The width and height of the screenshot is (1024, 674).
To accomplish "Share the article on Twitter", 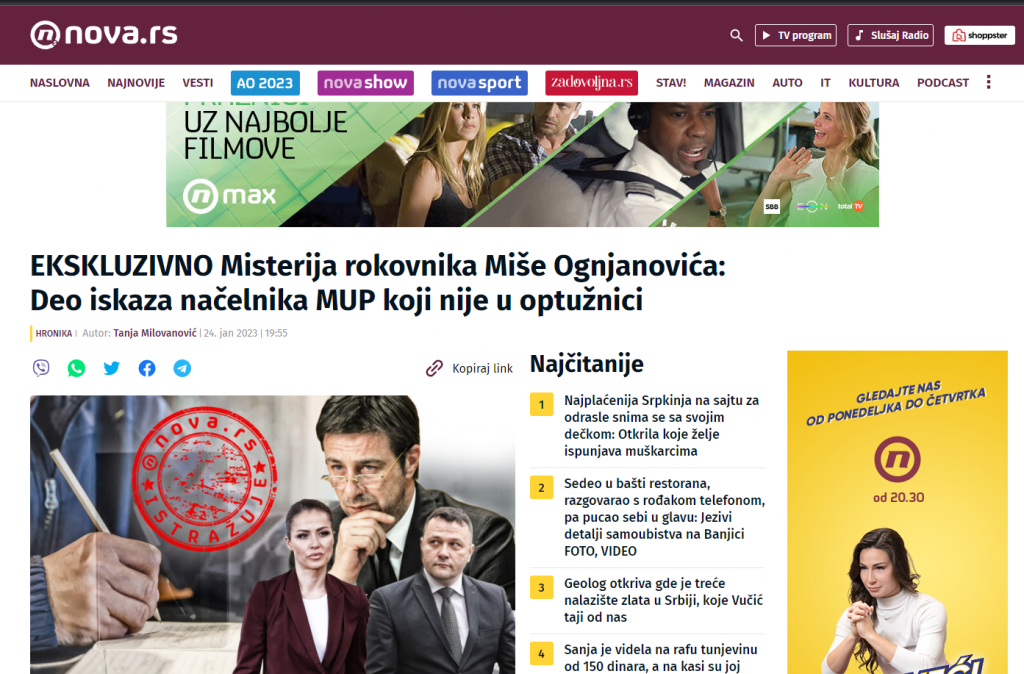I will (x=111, y=368).
